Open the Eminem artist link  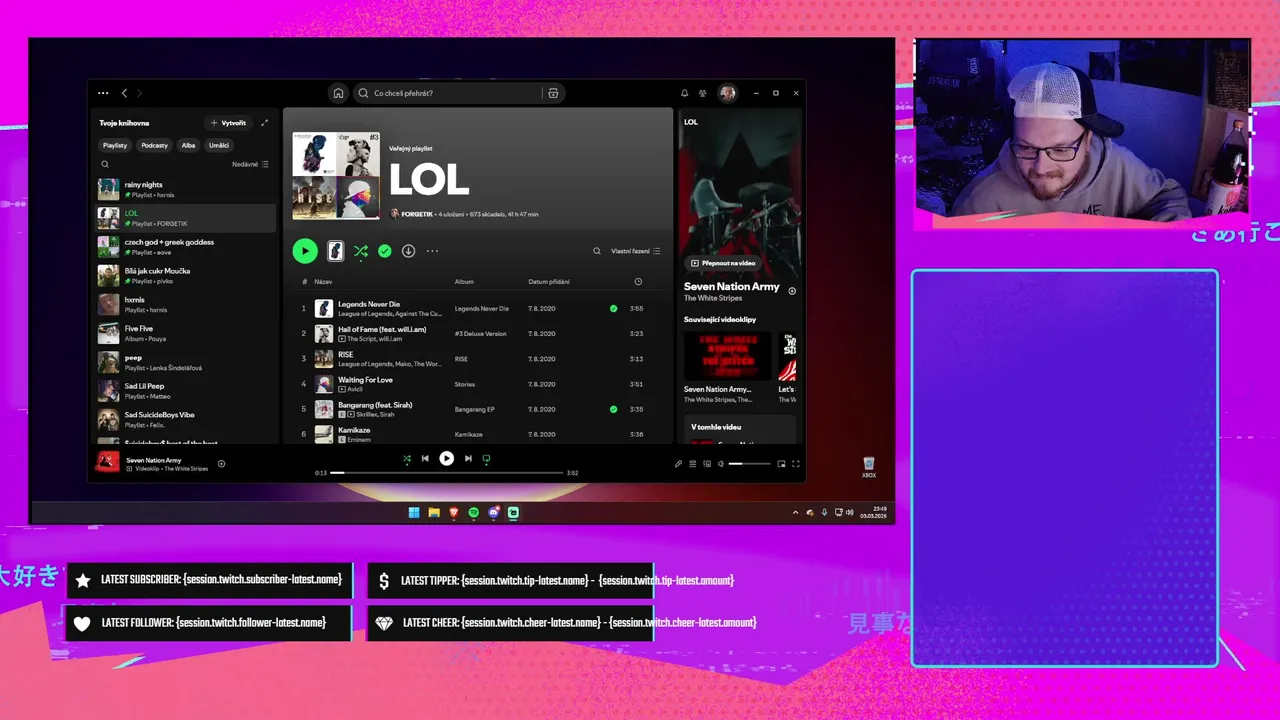(x=359, y=440)
